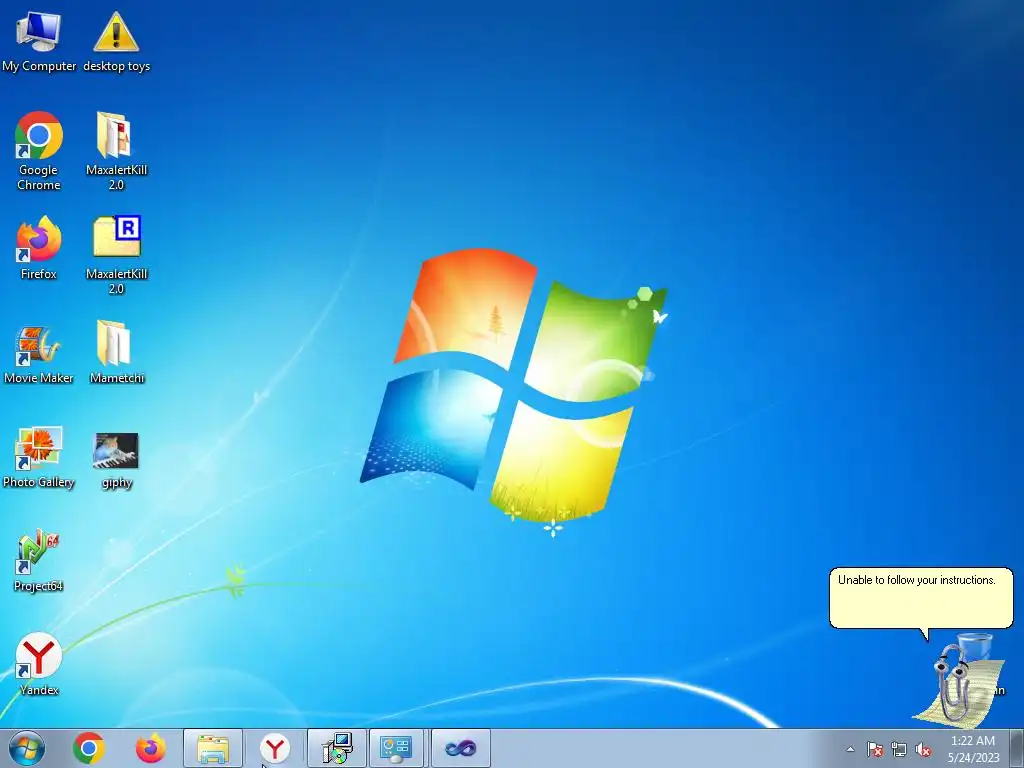Open the network status tray icon

tap(899, 749)
